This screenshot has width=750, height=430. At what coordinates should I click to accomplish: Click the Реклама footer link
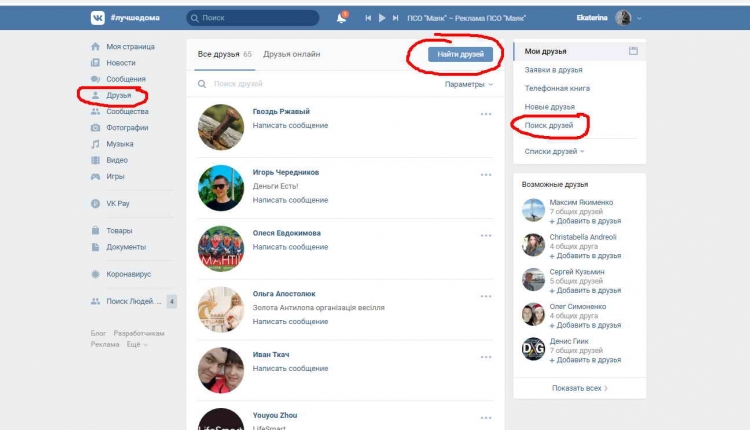click(105, 344)
